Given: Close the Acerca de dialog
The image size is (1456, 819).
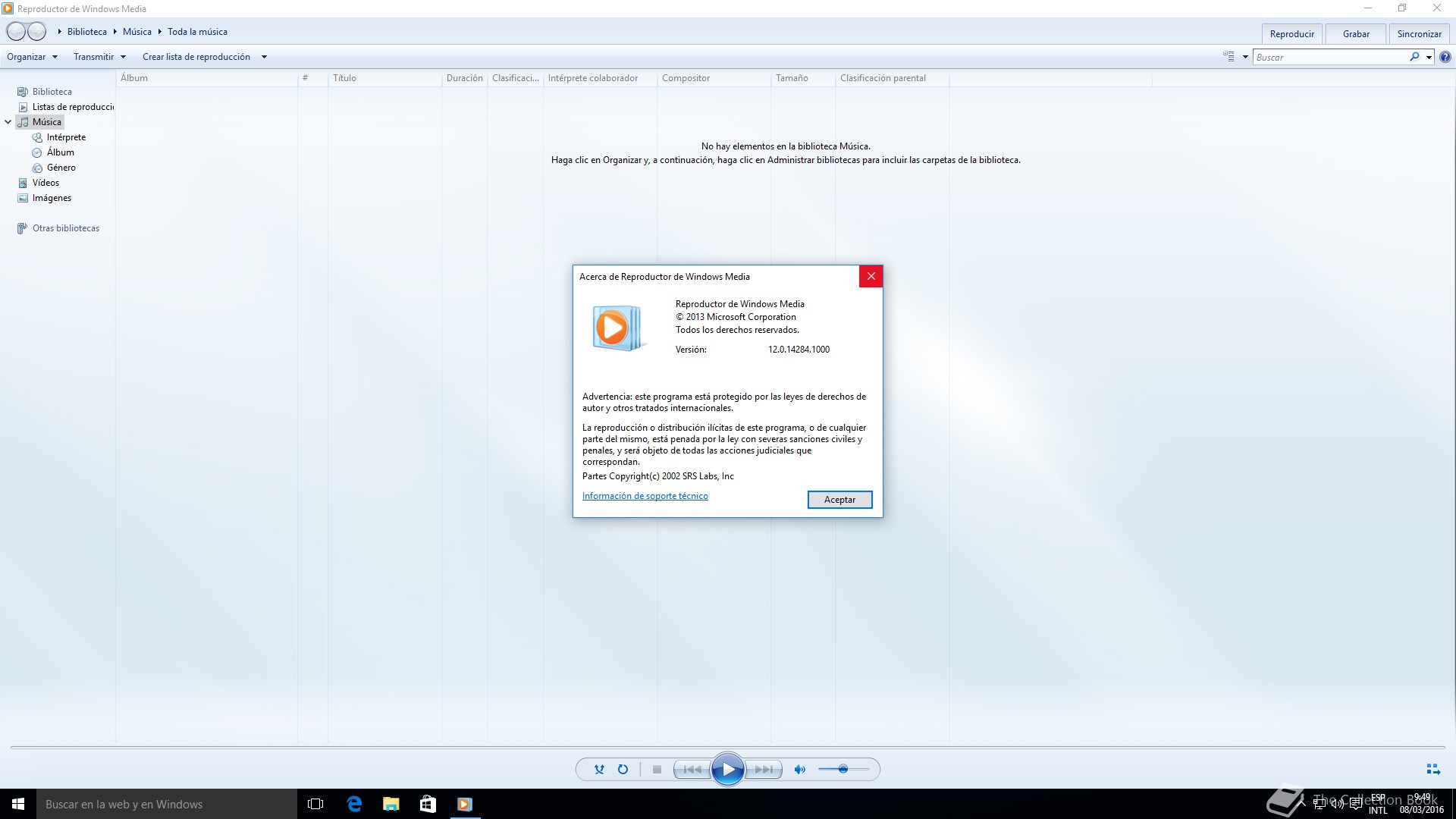Looking at the screenshot, I should pyautogui.click(x=871, y=276).
